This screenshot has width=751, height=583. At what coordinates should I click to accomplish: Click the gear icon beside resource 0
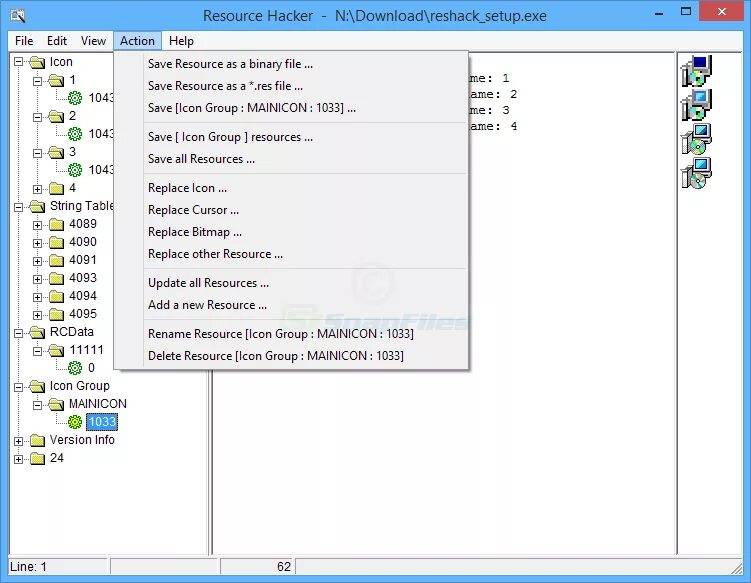[x=75, y=368]
